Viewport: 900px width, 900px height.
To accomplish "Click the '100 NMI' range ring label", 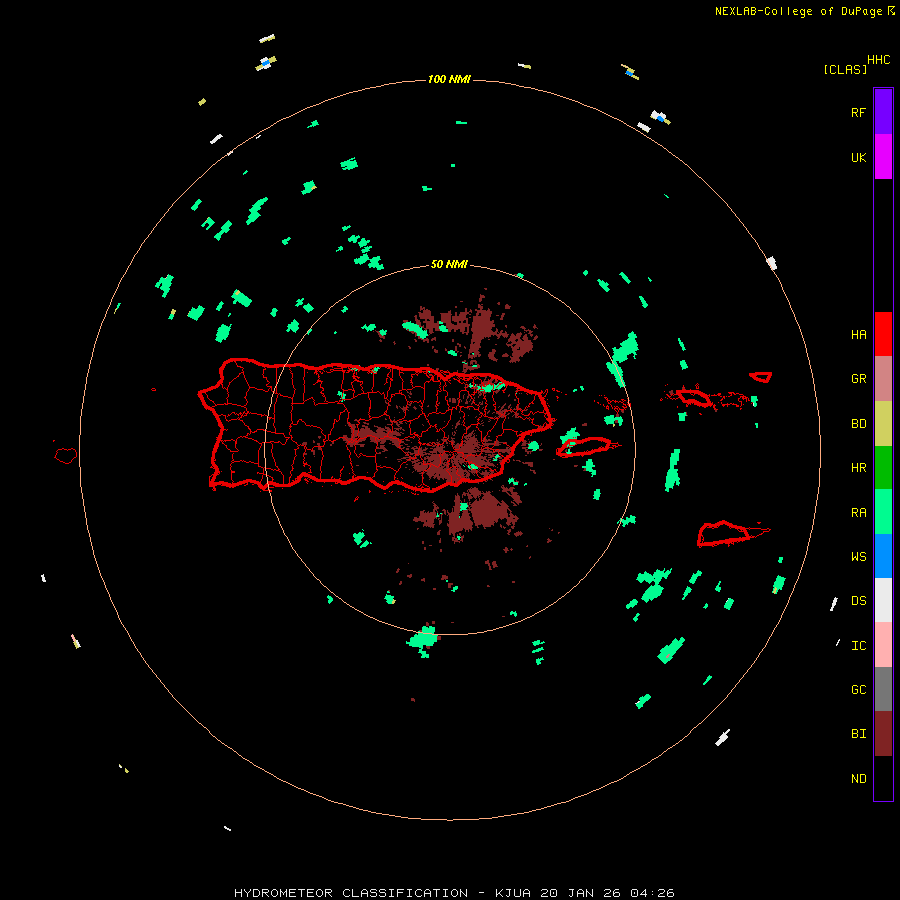I will pyautogui.click(x=449, y=79).
